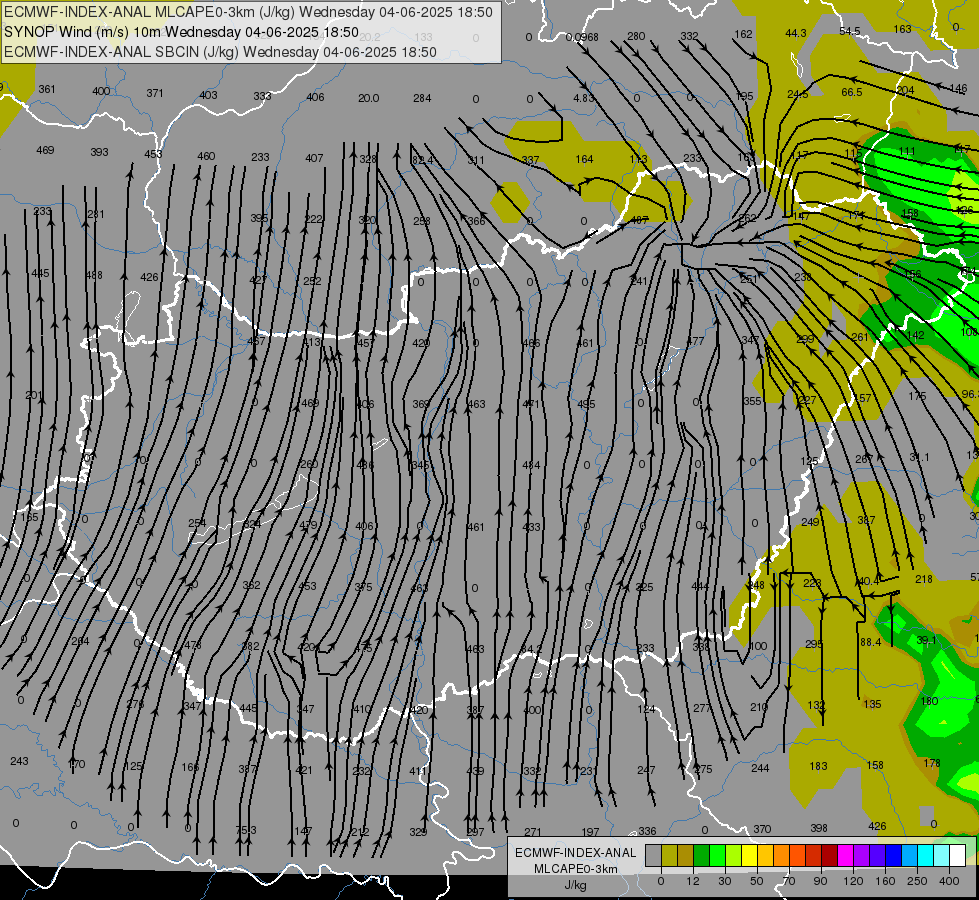Click the map value 488
The image size is (979, 900).
click(94, 275)
